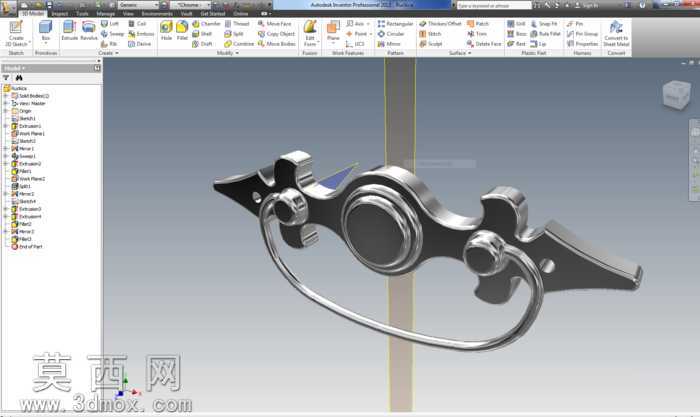
Task: Click Convert to Sheet Metal
Action: (x=616, y=34)
